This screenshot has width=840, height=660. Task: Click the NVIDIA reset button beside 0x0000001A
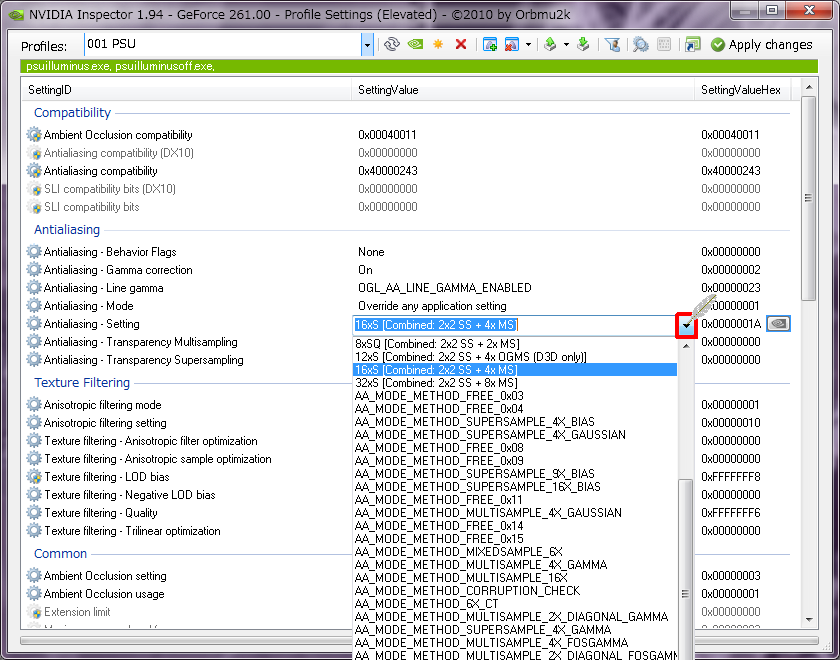point(778,324)
